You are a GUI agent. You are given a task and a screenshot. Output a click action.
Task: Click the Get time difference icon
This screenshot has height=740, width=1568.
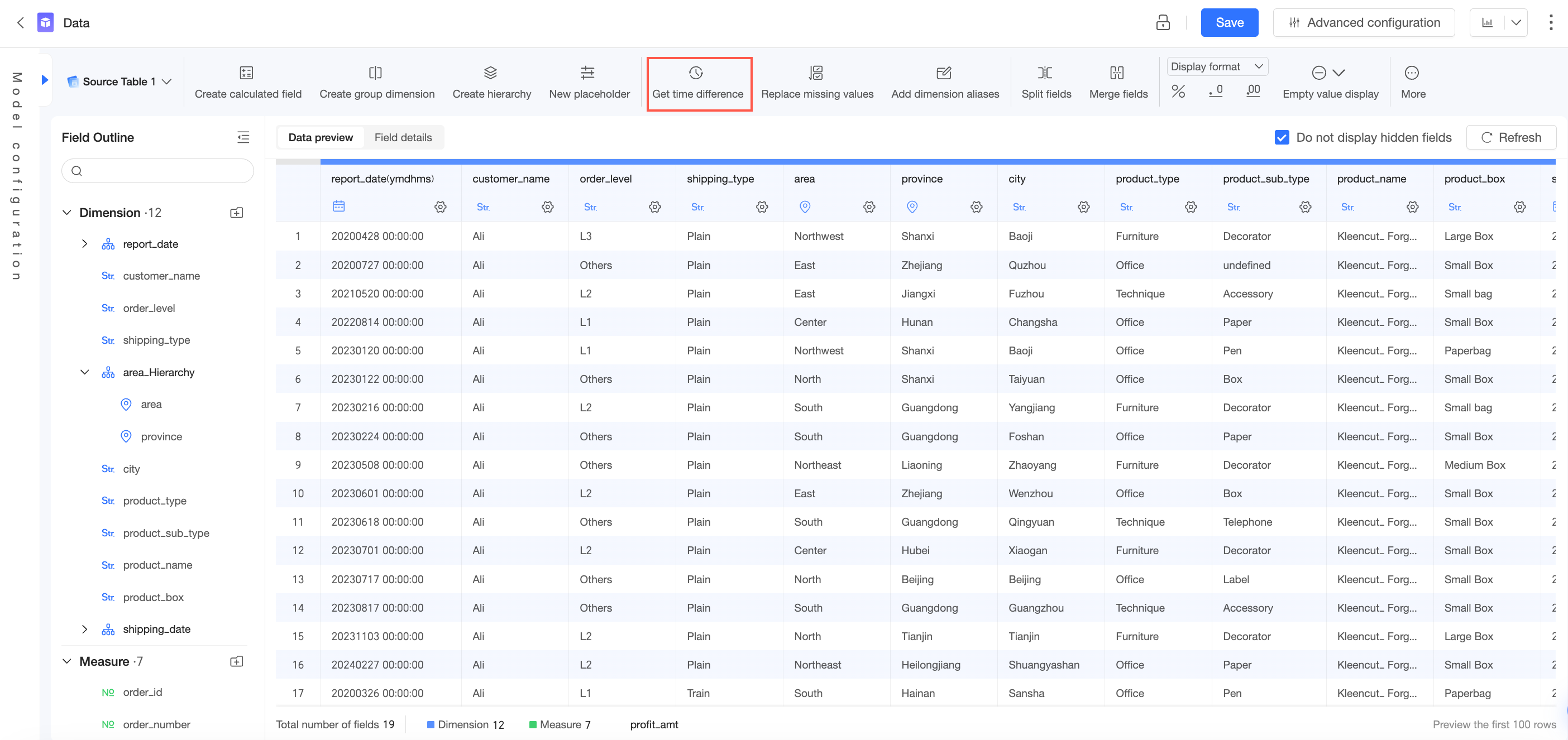pyautogui.click(x=696, y=73)
